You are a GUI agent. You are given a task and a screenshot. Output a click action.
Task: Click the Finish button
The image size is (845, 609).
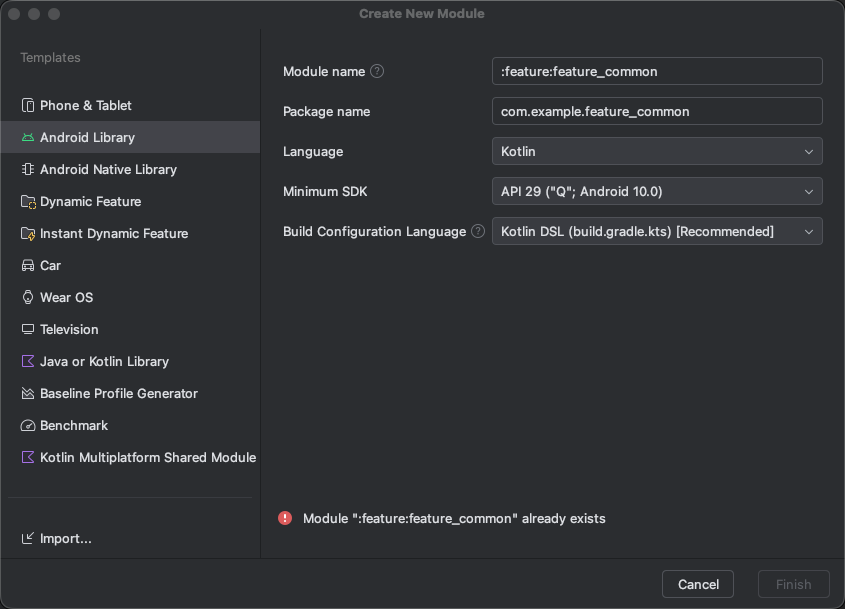pos(794,584)
